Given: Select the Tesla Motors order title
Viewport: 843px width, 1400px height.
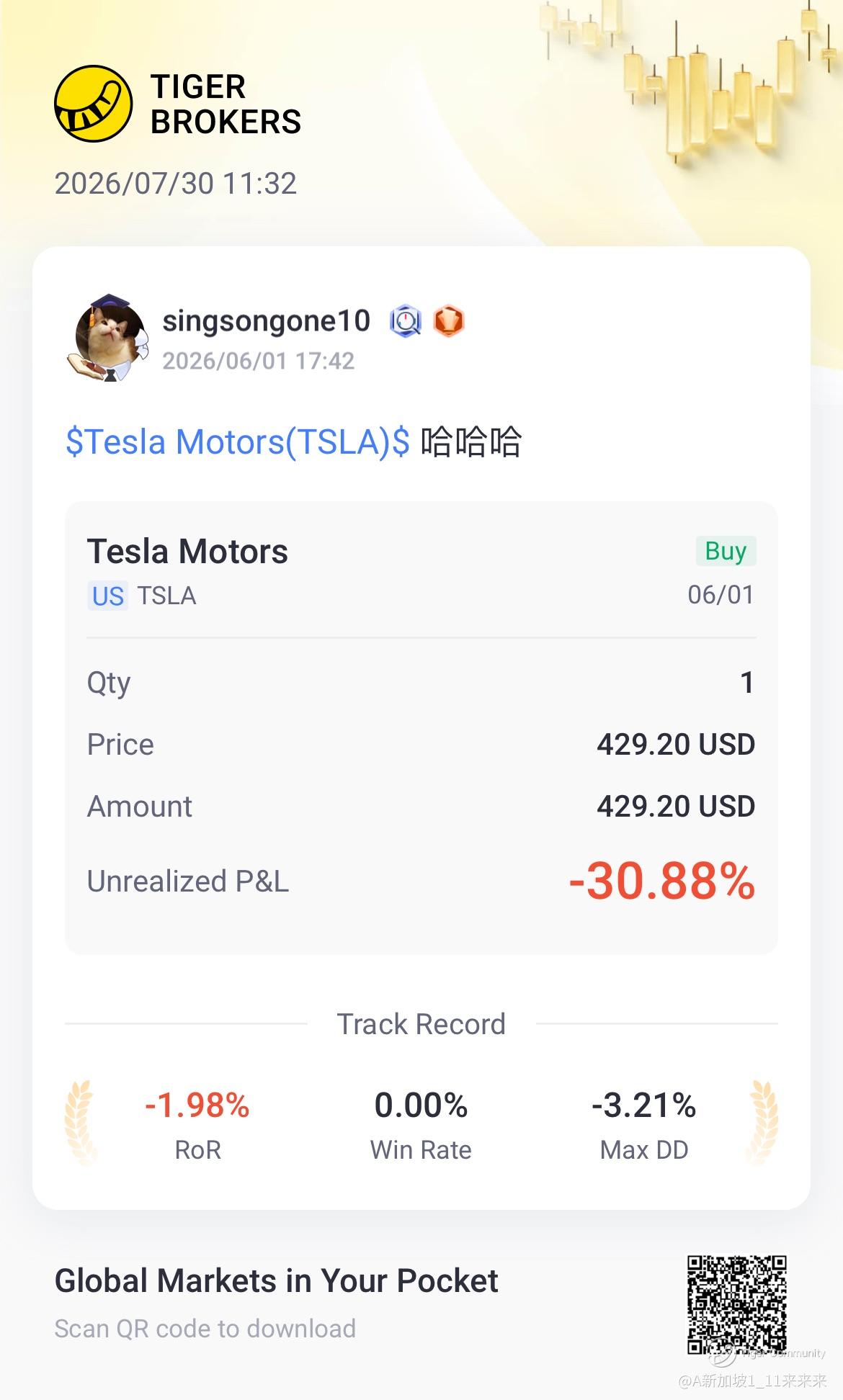Looking at the screenshot, I should 187,552.
